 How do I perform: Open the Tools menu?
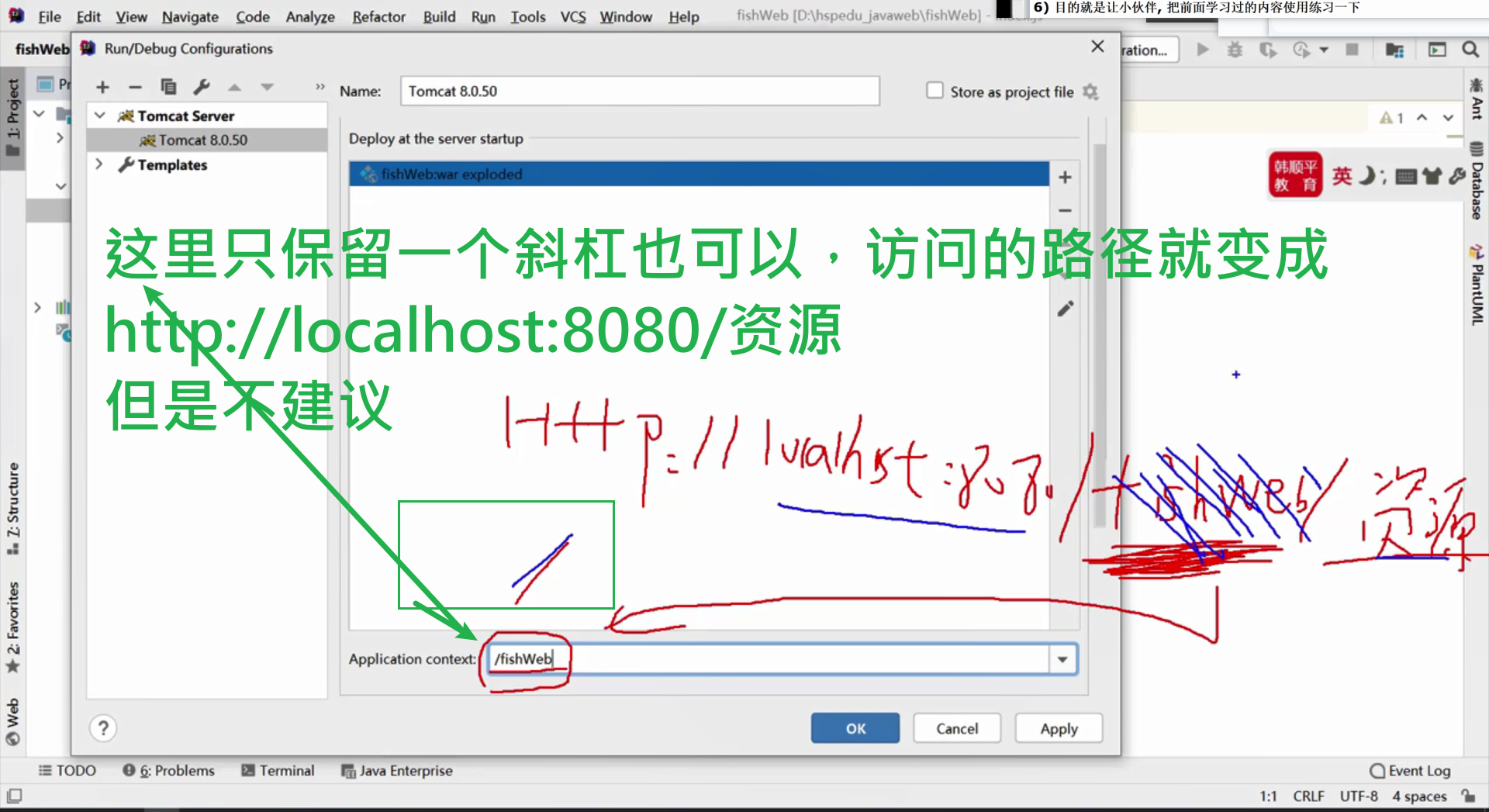(528, 16)
